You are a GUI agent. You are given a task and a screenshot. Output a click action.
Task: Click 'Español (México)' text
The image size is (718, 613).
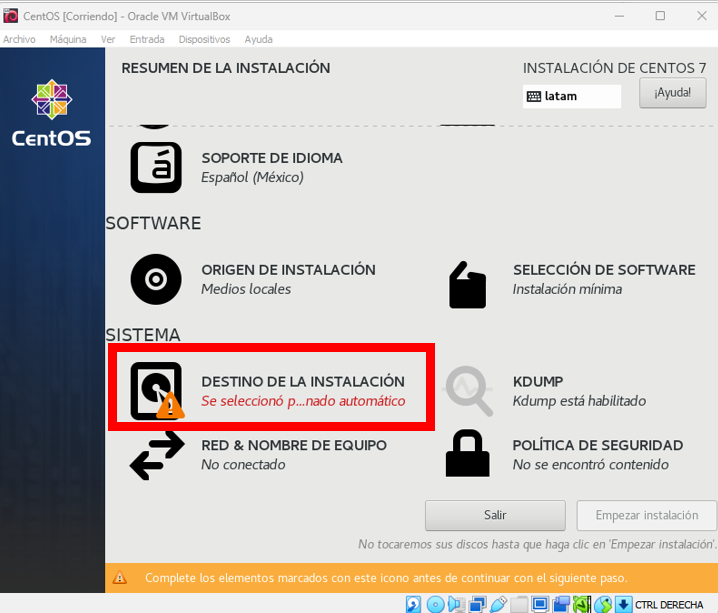tap(252, 177)
